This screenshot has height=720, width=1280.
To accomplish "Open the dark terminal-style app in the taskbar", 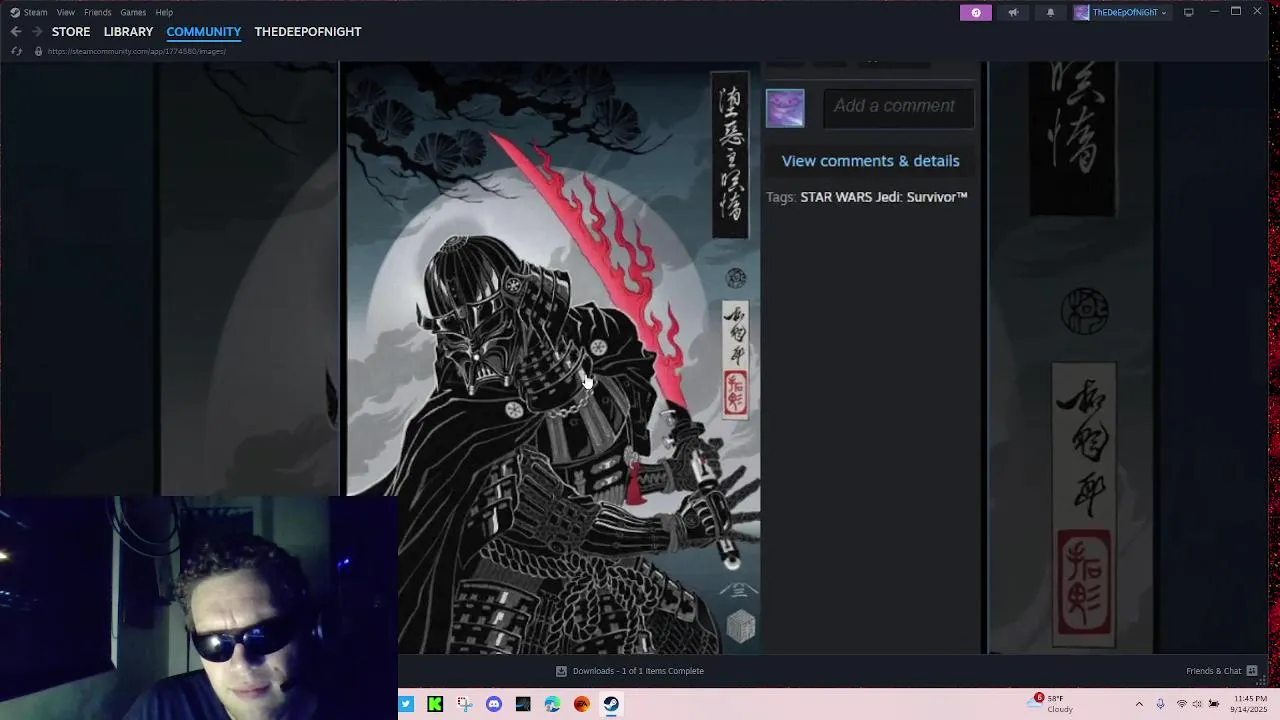I will point(523,704).
